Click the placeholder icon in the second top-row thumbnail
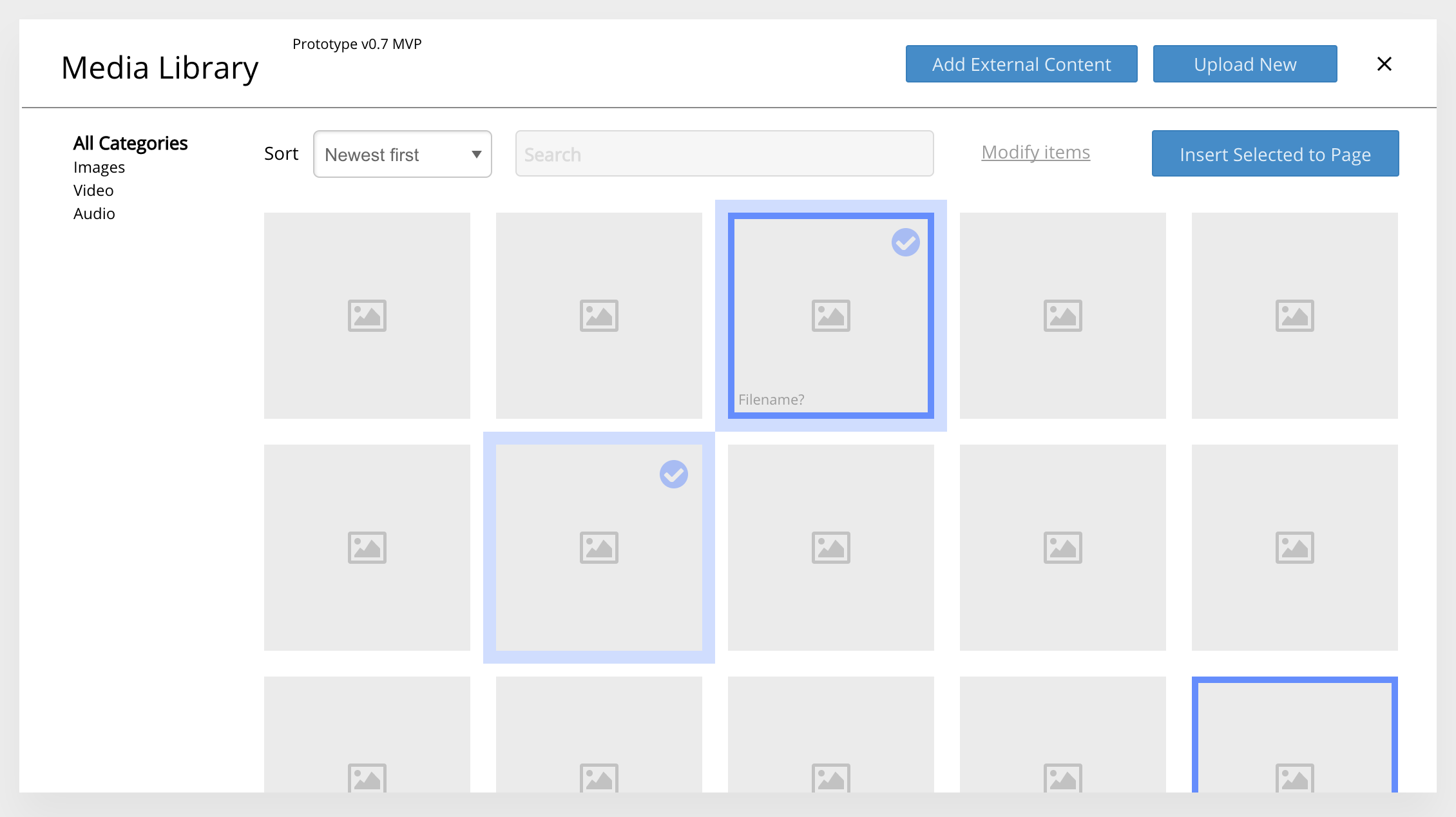The image size is (1456, 817). pos(599,315)
